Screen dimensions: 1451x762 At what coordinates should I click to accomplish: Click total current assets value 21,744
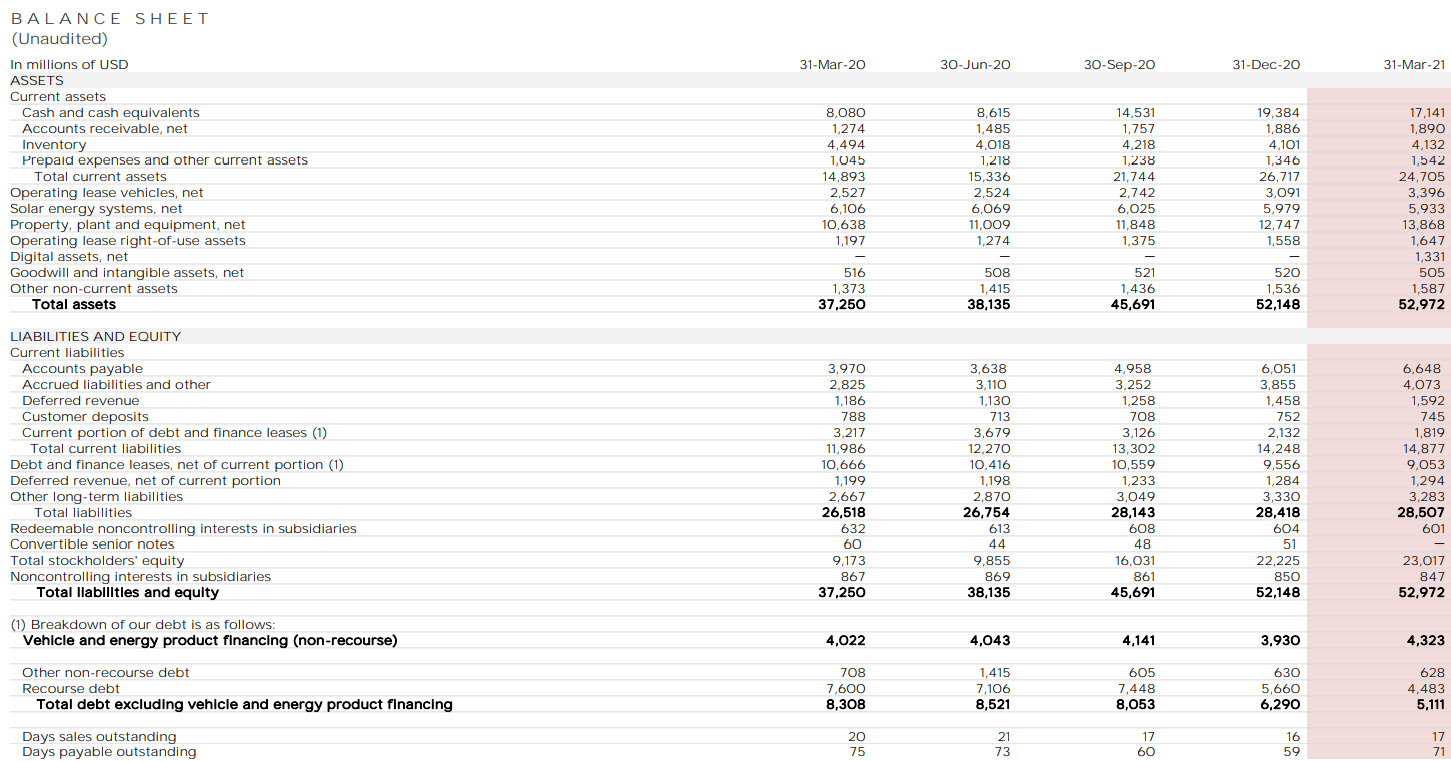pyautogui.click(x=1135, y=176)
